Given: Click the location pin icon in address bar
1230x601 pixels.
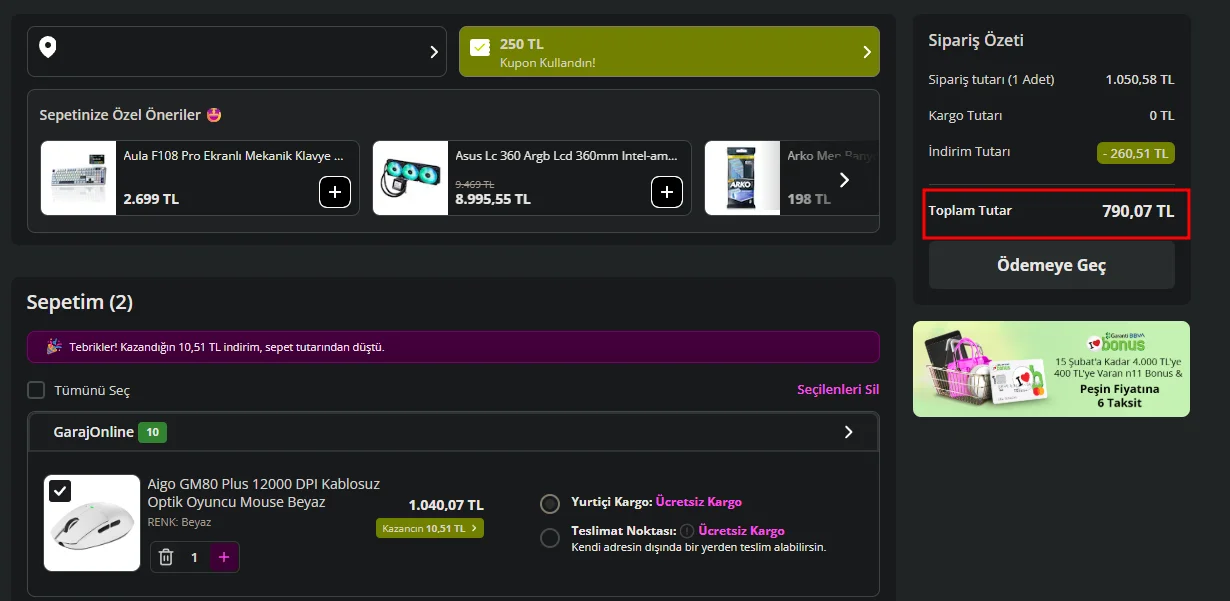Looking at the screenshot, I should [48, 47].
